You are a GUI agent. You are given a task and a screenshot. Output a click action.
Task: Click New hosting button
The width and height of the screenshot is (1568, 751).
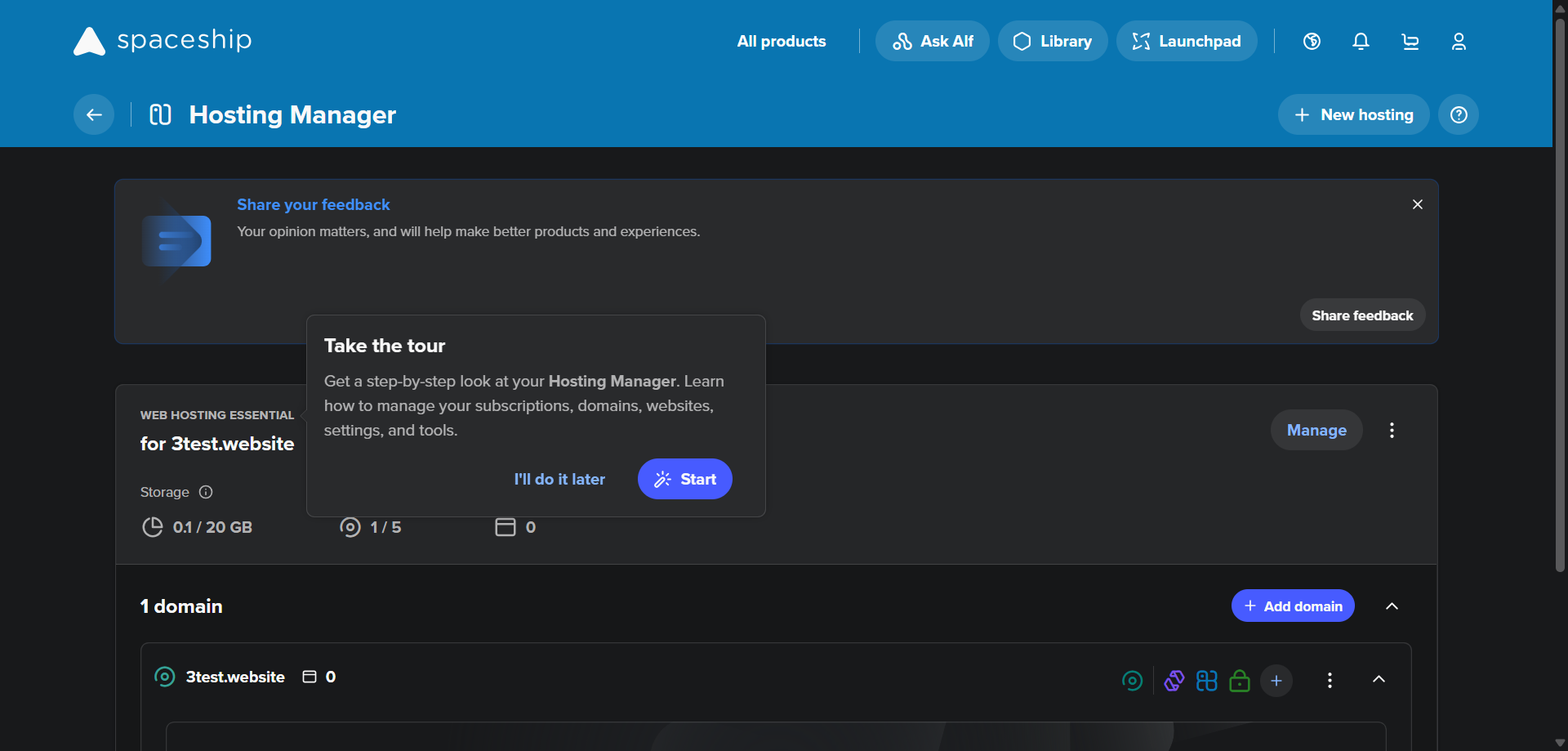[1353, 114]
